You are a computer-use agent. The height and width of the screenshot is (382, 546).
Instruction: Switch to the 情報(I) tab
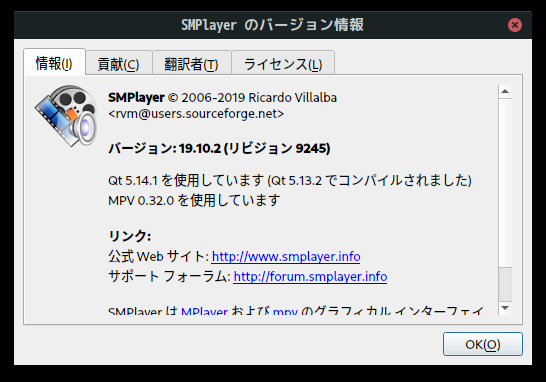pyautogui.click(x=54, y=62)
